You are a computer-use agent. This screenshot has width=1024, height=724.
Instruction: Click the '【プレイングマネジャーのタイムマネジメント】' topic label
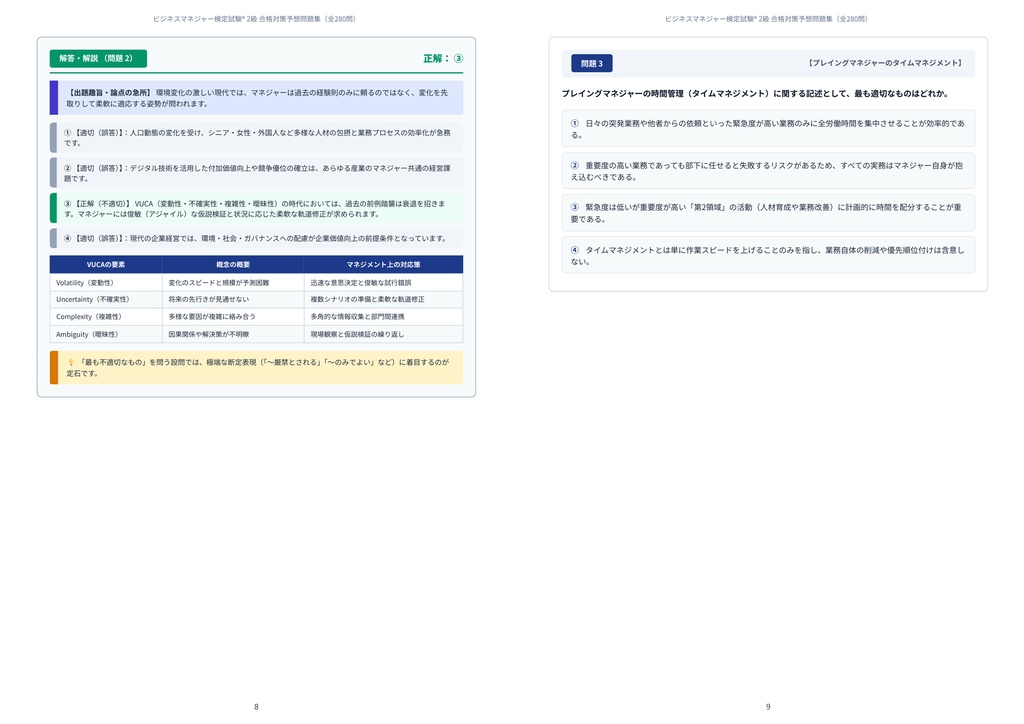[884, 63]
